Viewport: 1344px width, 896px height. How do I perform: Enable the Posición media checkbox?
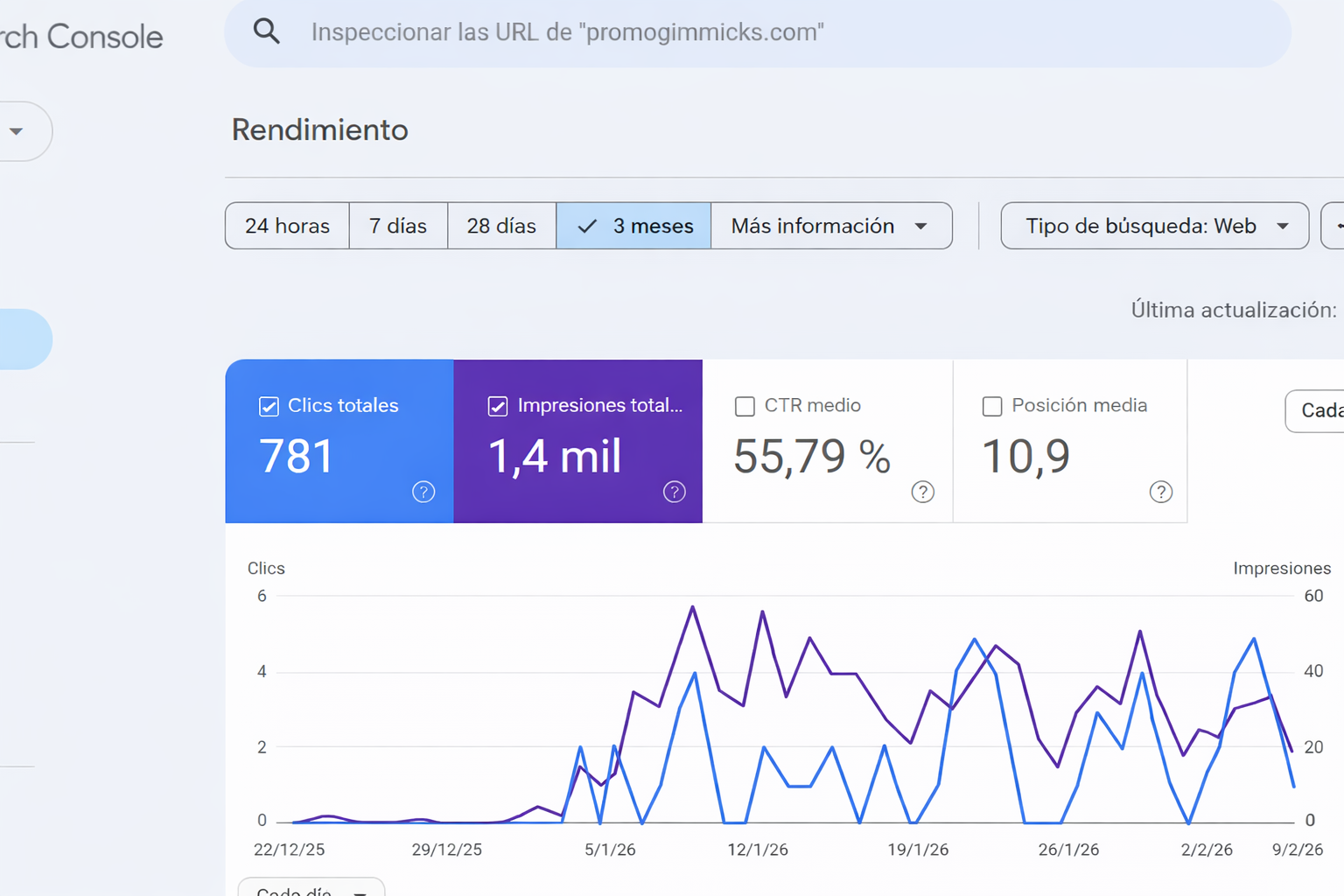pos(992,406)
